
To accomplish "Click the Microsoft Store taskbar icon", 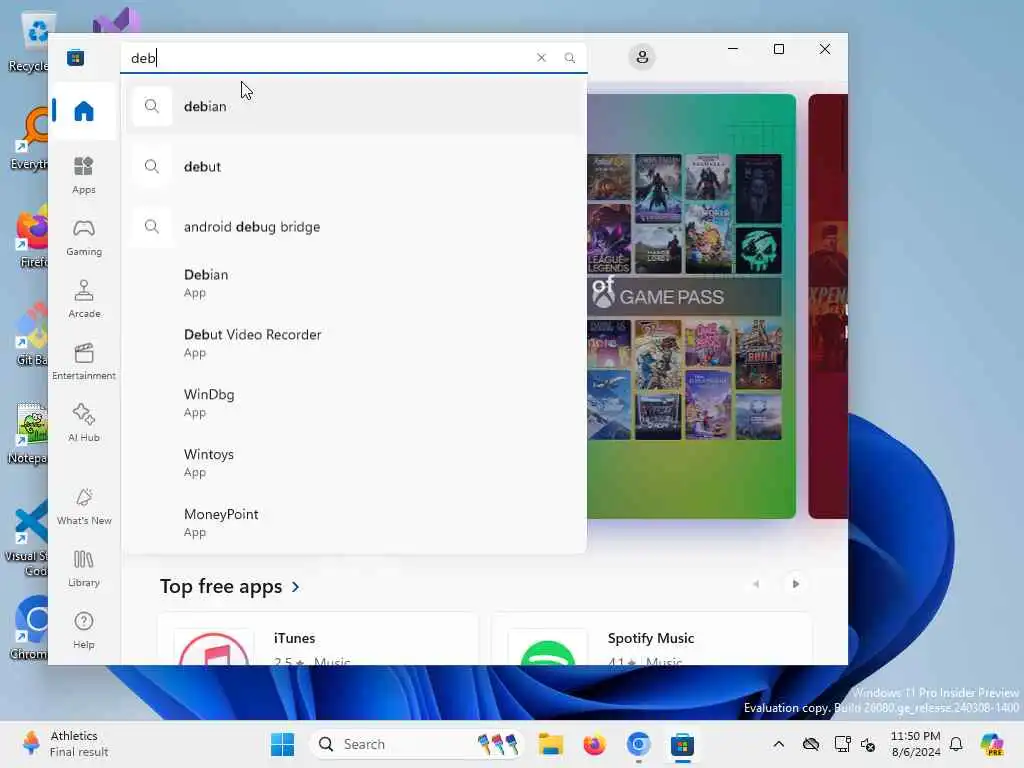I will tap(682, 744).
